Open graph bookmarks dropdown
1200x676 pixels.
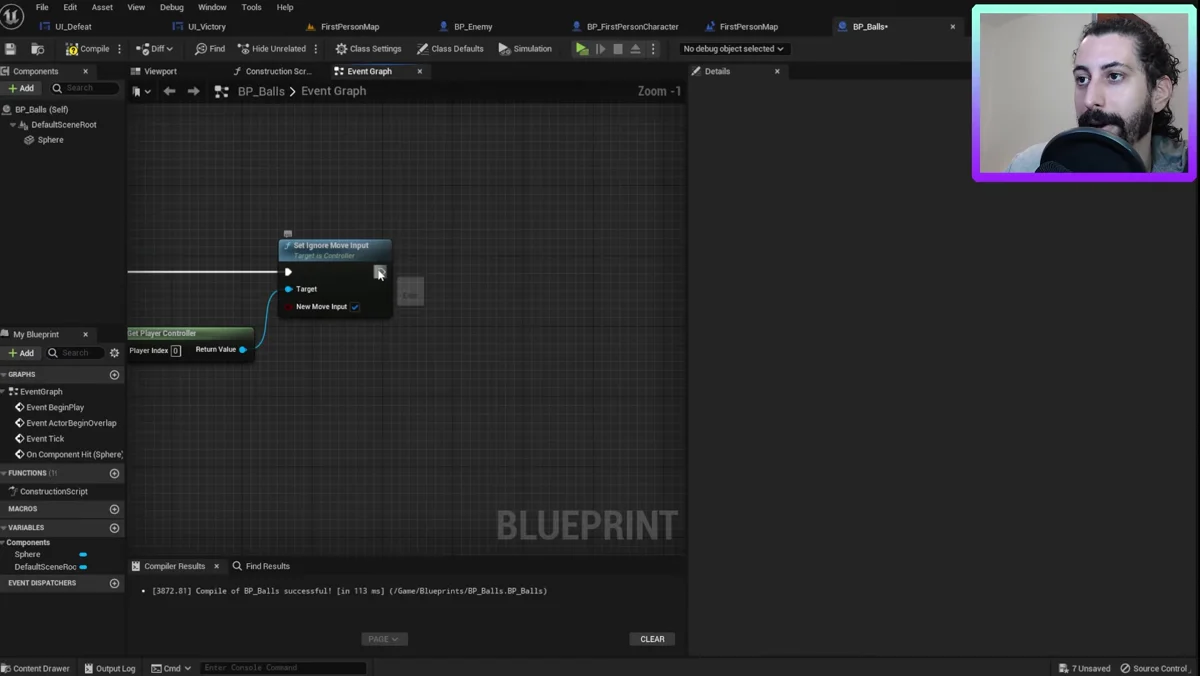point(141,91)
